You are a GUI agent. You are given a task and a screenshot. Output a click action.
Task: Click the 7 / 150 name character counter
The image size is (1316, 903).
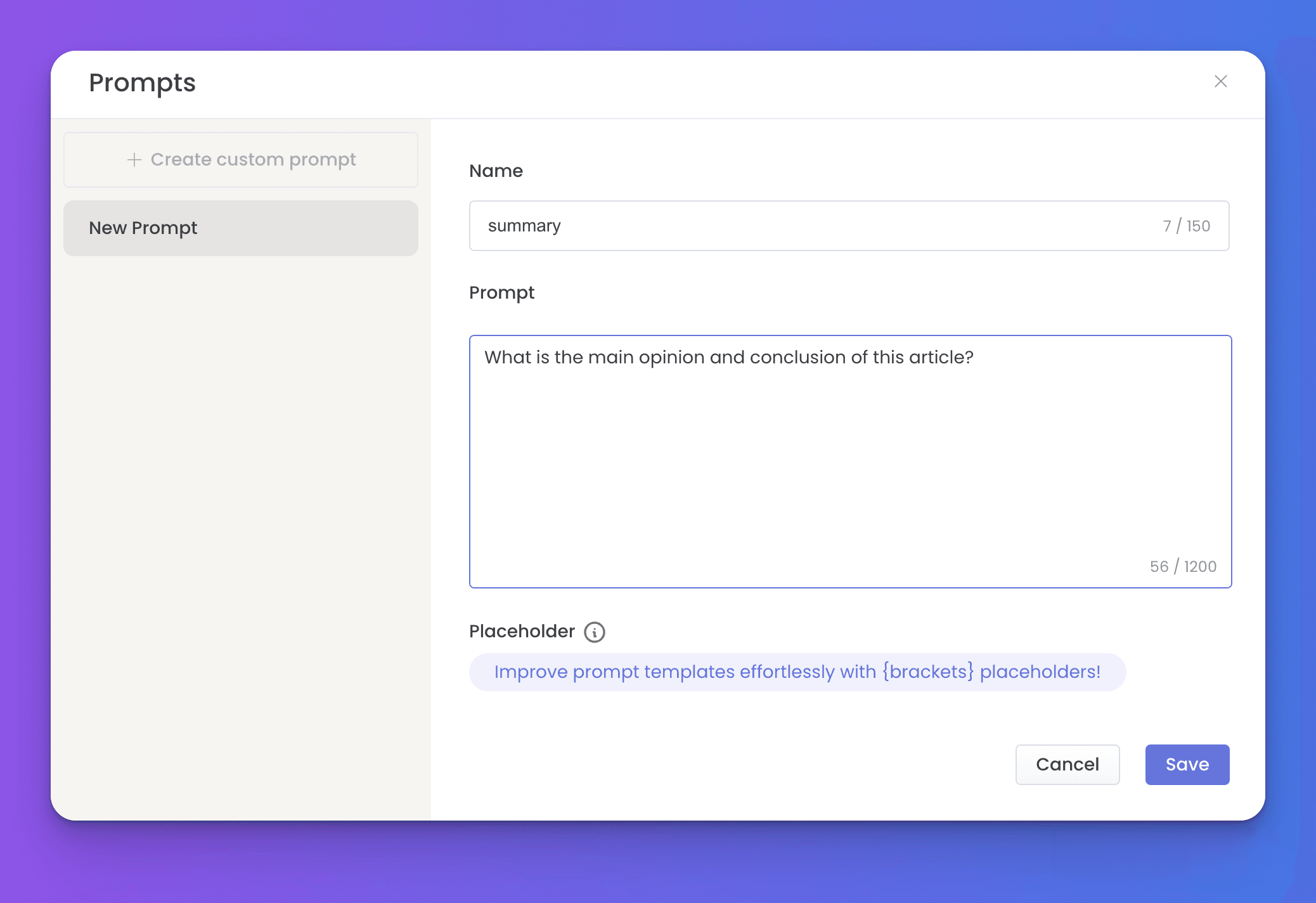click(x=1185, y=226)
